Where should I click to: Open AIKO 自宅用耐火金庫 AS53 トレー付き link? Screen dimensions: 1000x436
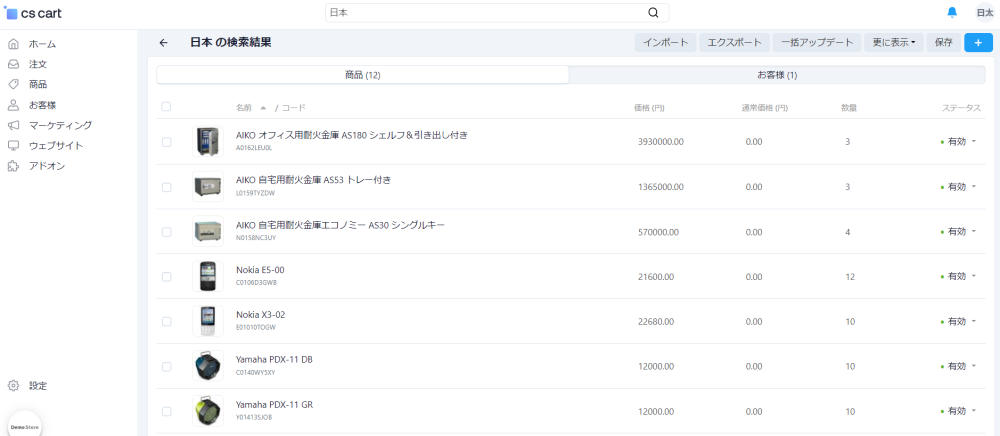click(313, 180)
